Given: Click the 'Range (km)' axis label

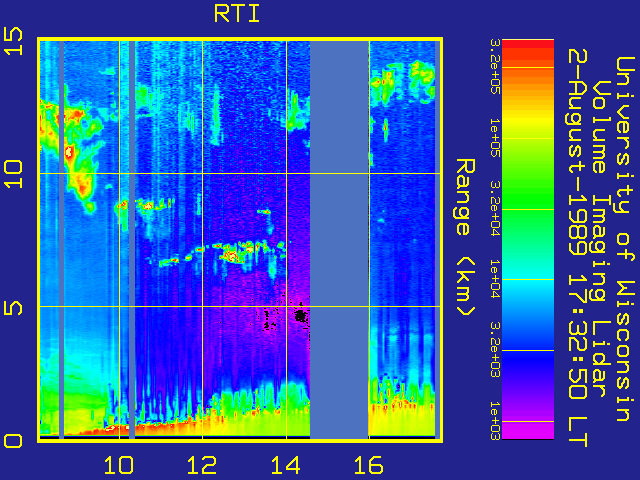Looking at the screenshot, I should 465,237.
